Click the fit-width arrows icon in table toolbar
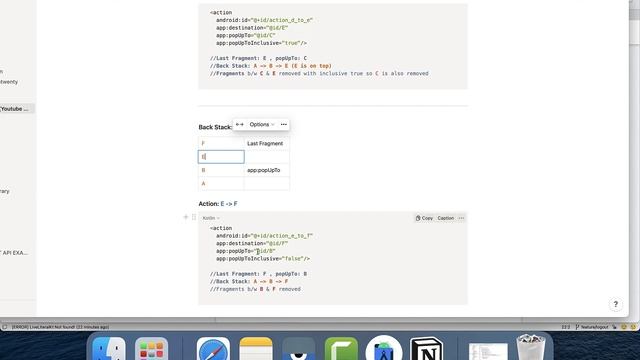The image size is (640, 360). click(x=240, y=124)
